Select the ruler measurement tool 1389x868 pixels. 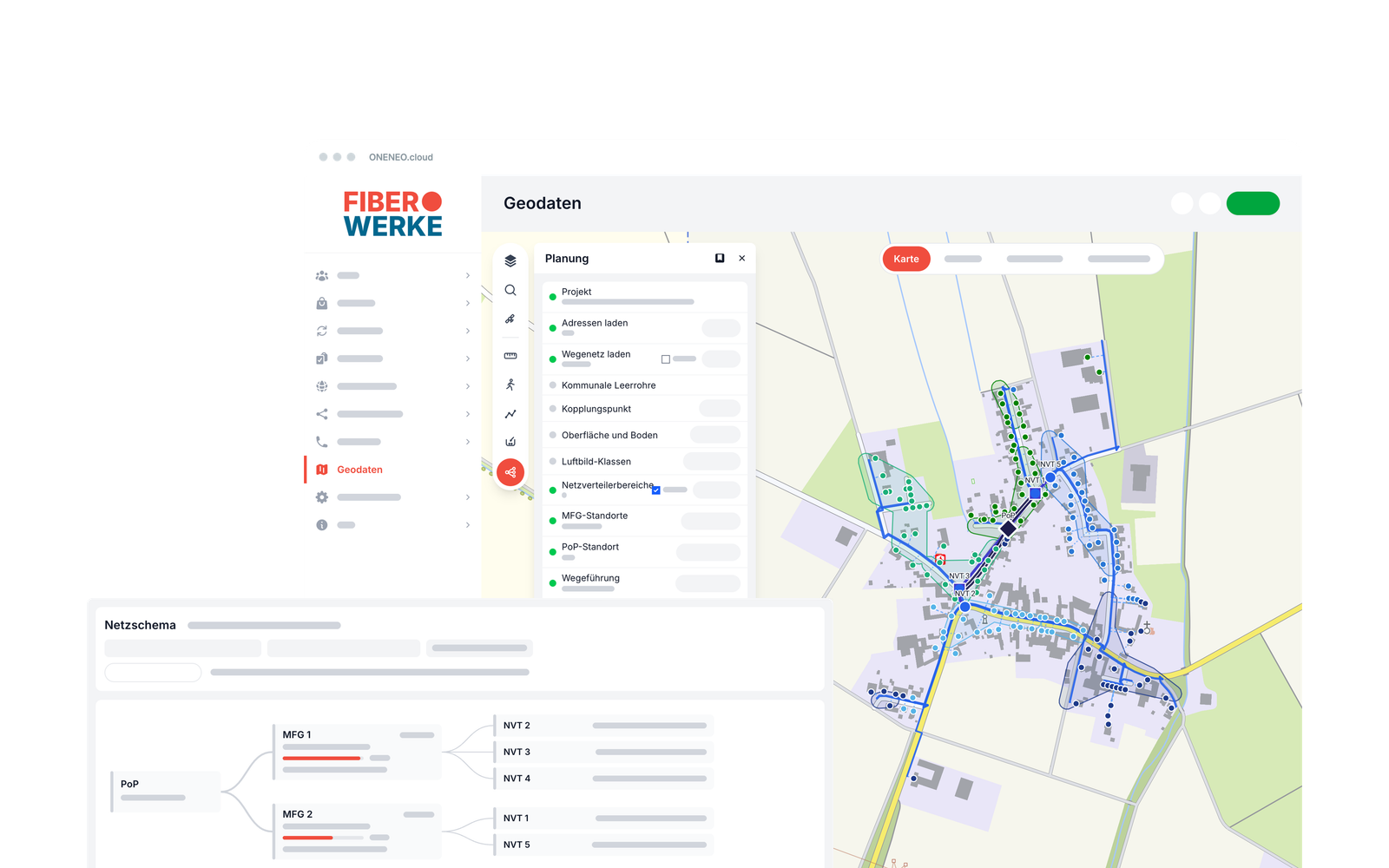[510, 356]
